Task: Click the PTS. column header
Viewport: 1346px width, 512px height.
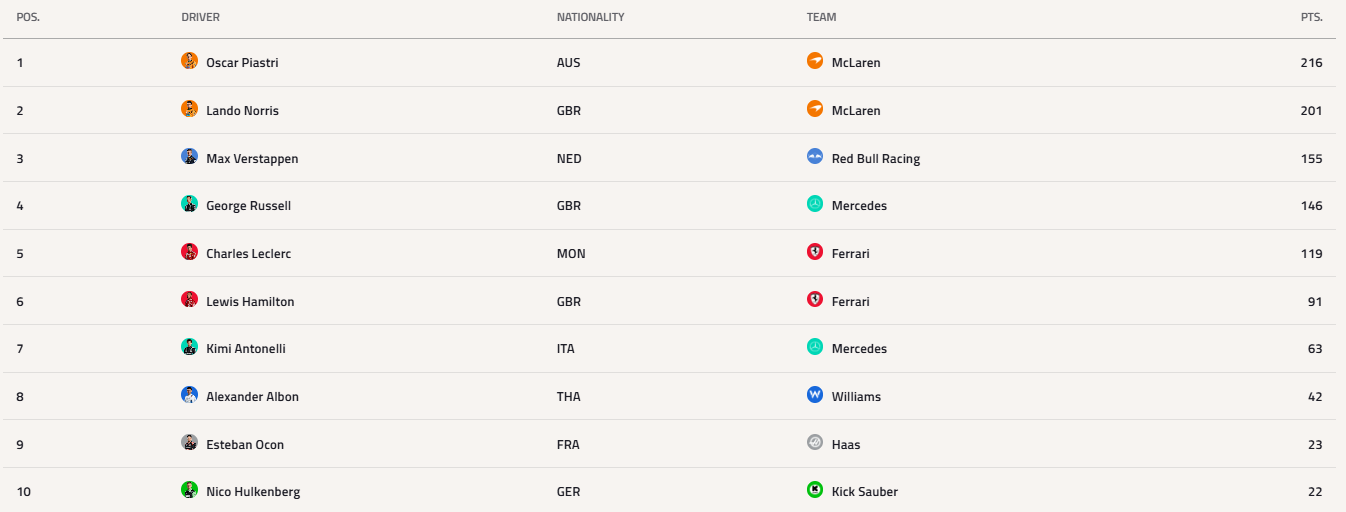Action: pyautogui.click(x=1312, y=17)
